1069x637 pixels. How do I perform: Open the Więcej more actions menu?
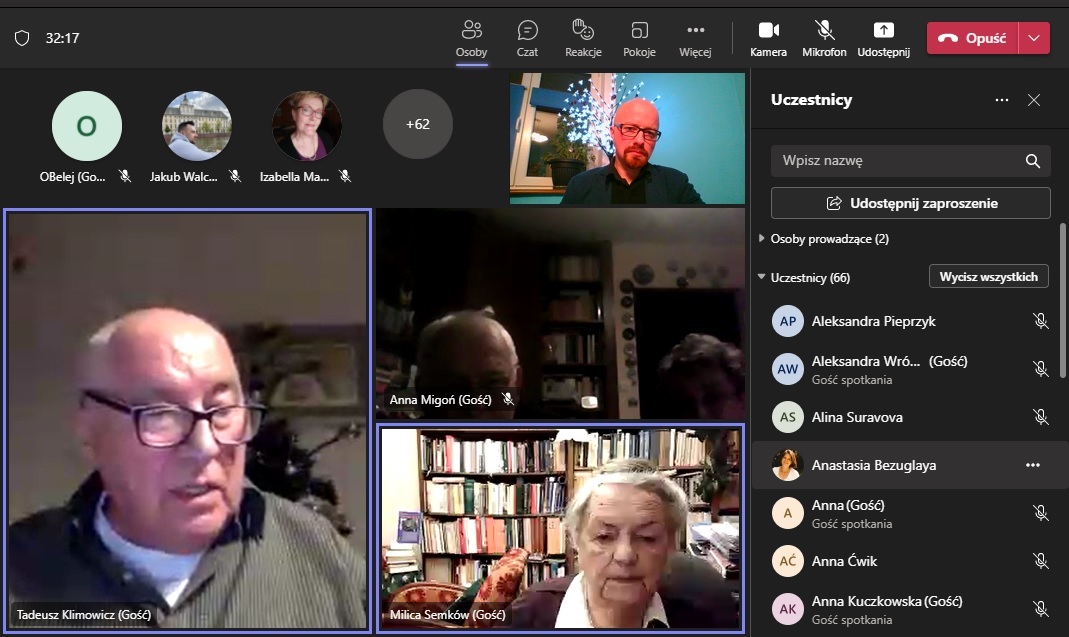coord(695,39)
